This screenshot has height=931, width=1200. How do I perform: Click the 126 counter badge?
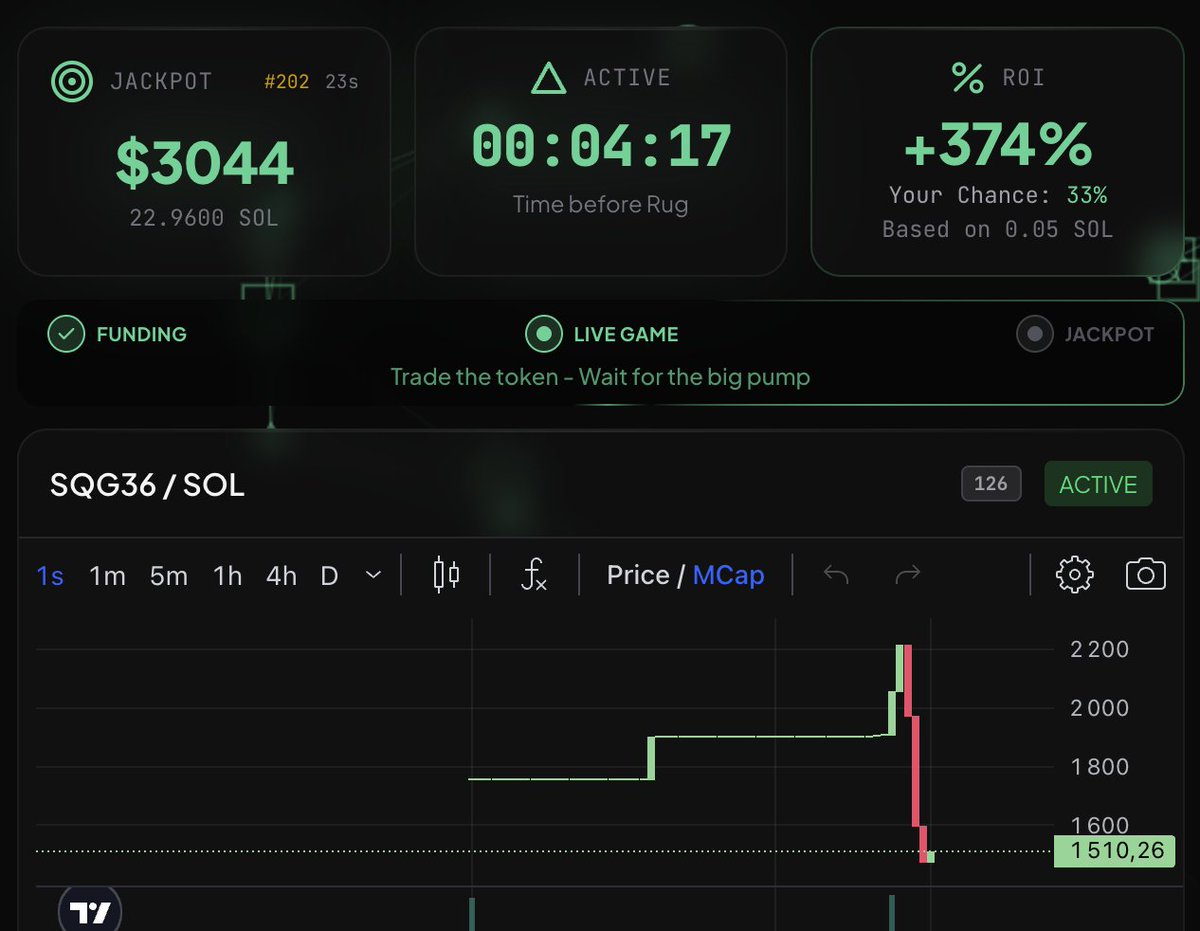(991, 484)
